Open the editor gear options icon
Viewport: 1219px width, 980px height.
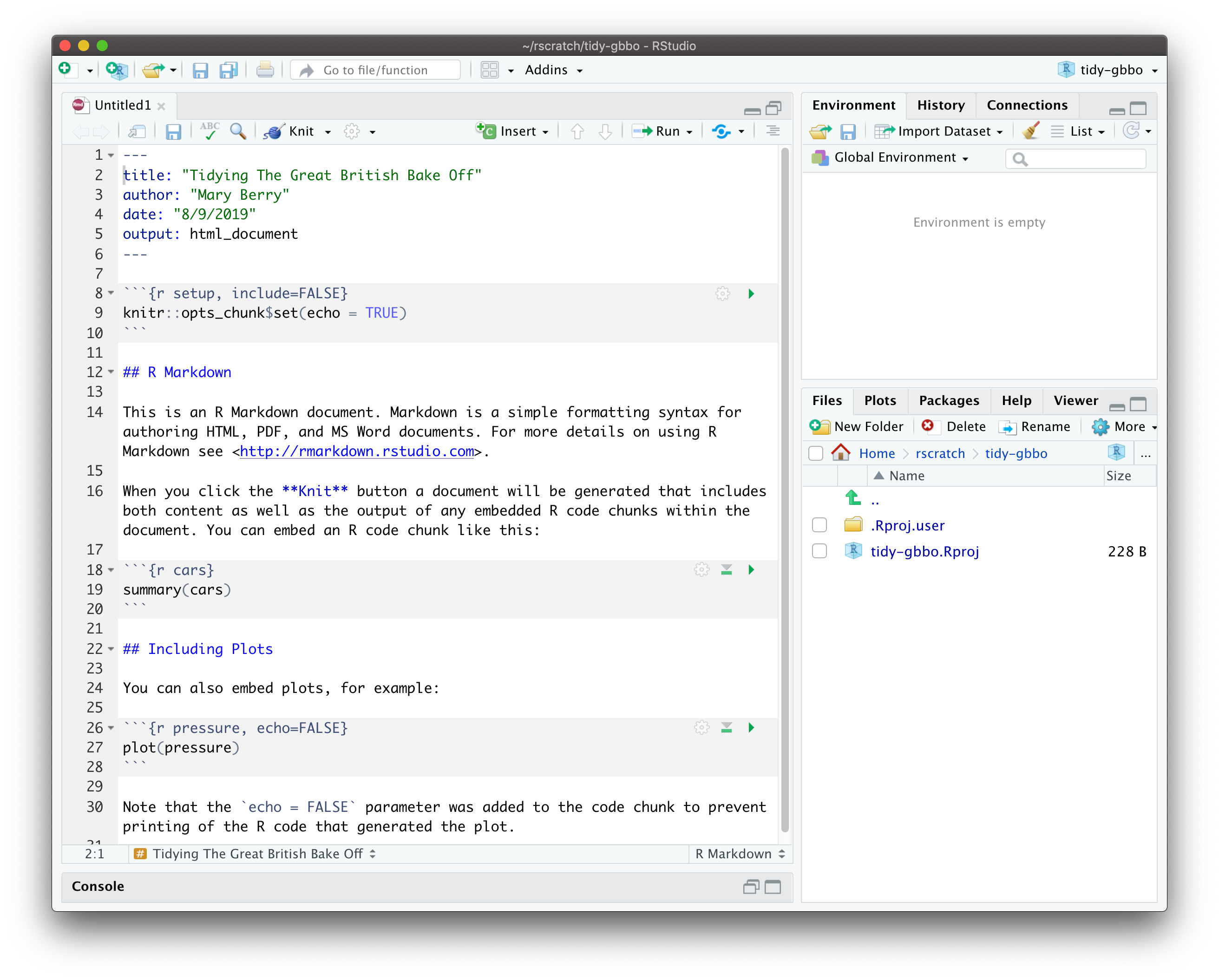pyautogui.click(x=352, y=132)
